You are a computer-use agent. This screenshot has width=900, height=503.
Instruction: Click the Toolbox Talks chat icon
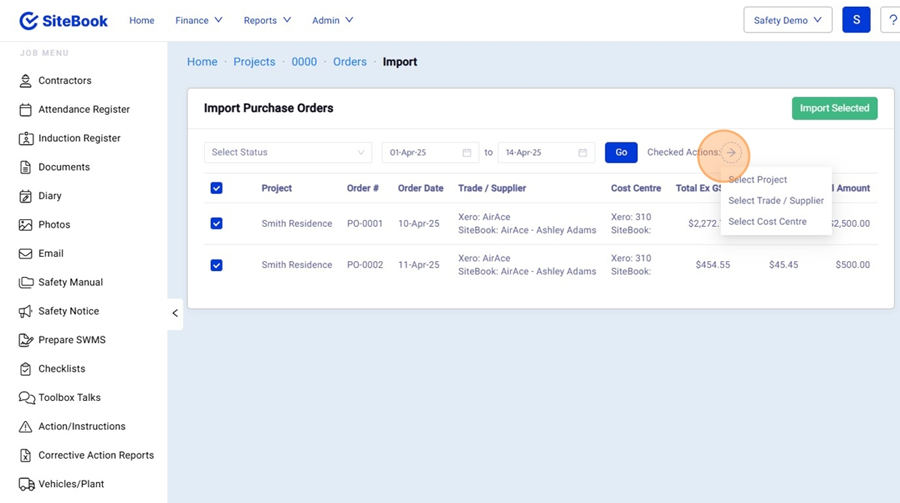(x=26, y=398)
